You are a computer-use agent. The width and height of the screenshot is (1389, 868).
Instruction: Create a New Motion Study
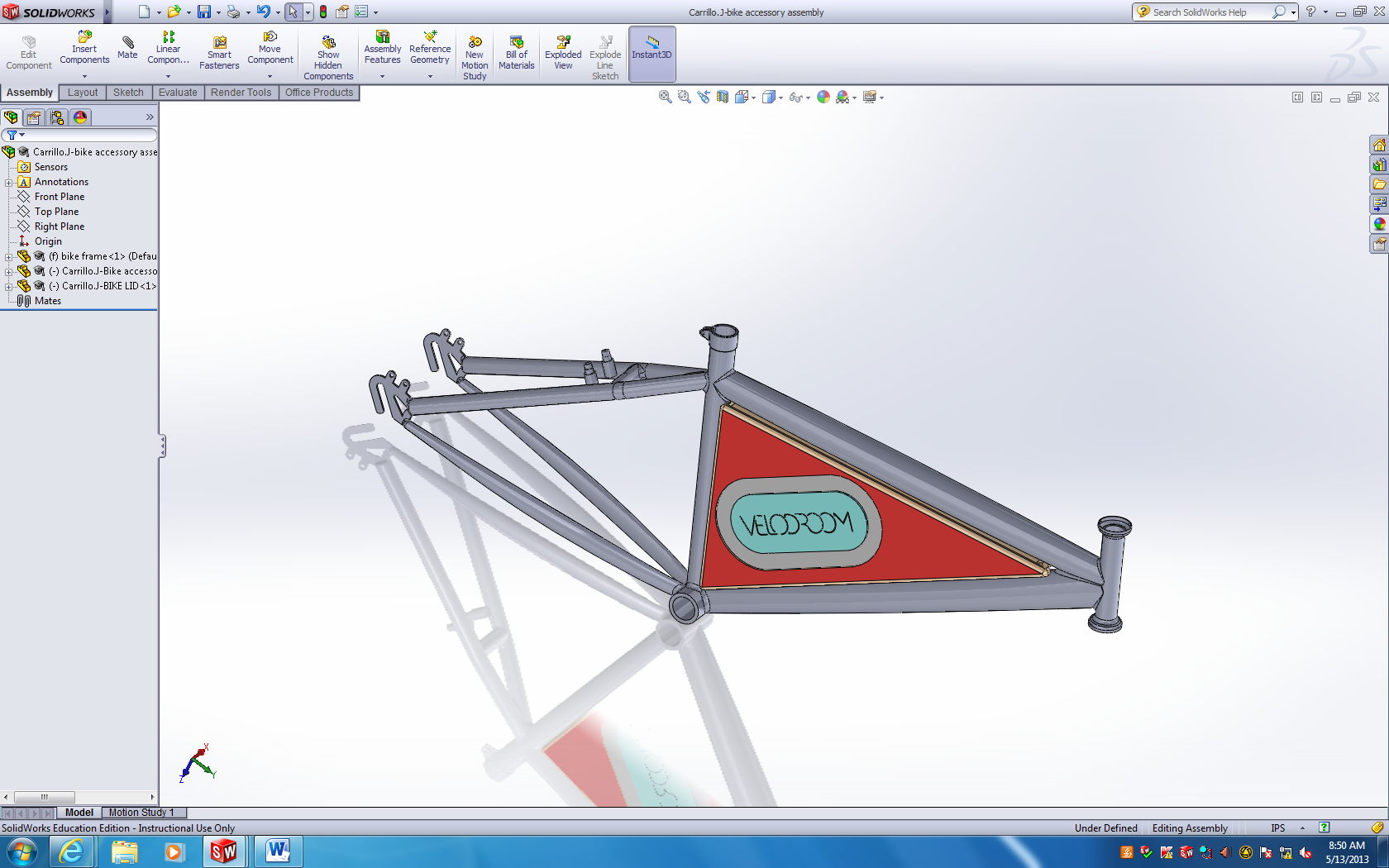475,58
